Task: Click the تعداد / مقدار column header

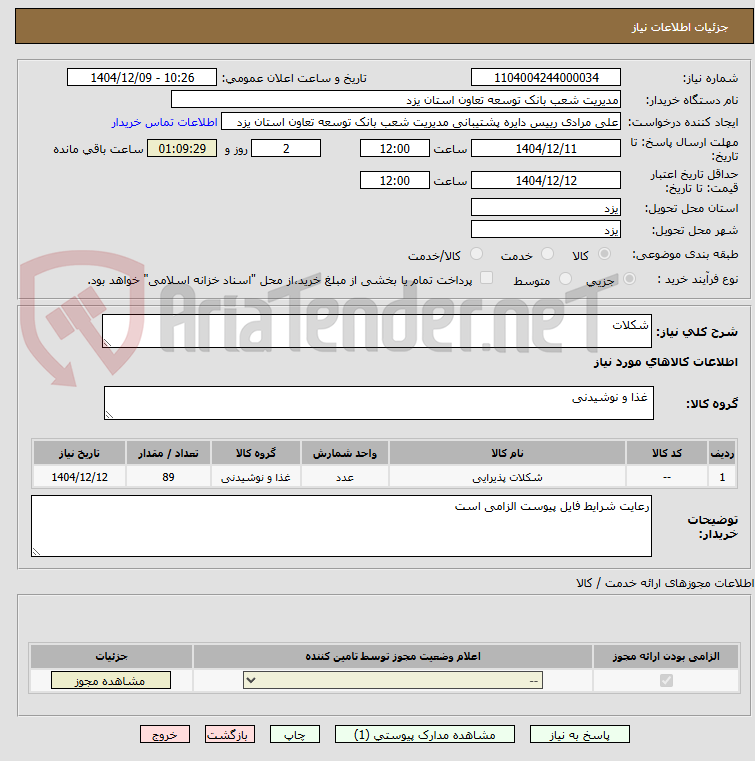Action: [x=168, y=453]
